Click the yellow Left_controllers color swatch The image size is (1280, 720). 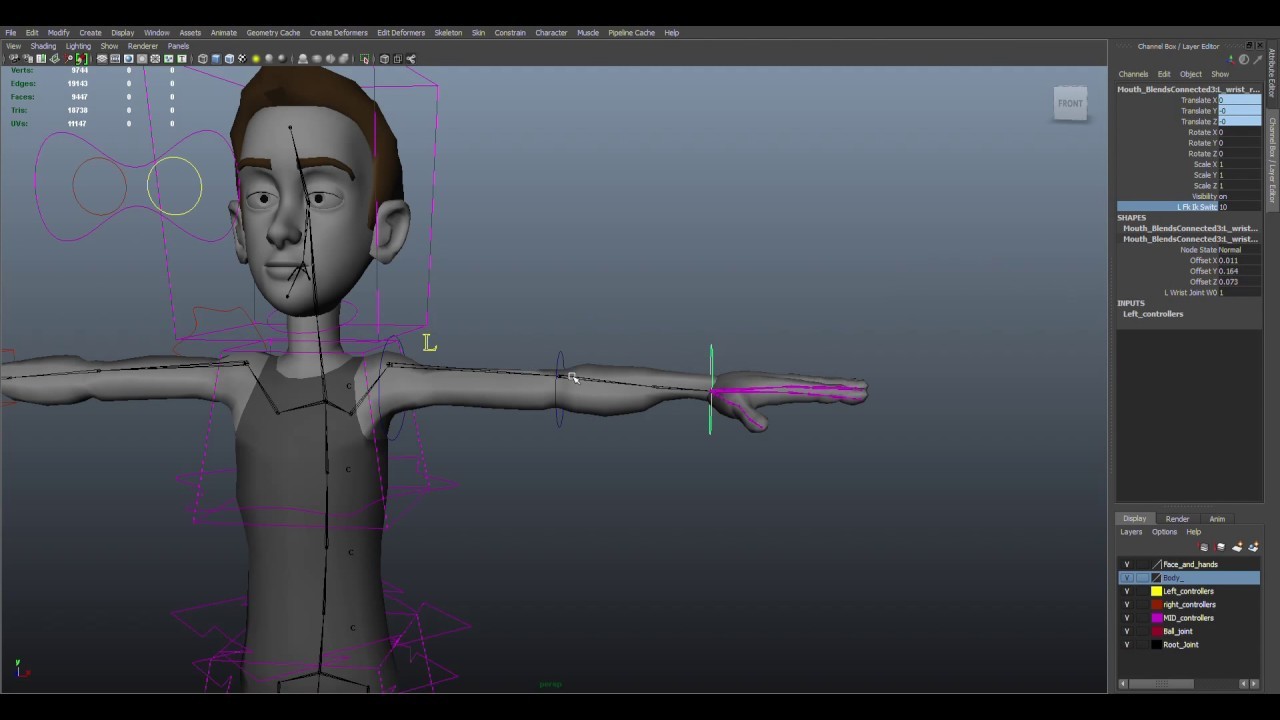1156,591
